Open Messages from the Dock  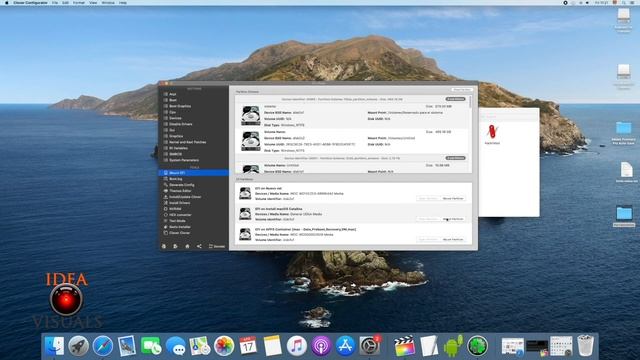(x=176, y=346)
